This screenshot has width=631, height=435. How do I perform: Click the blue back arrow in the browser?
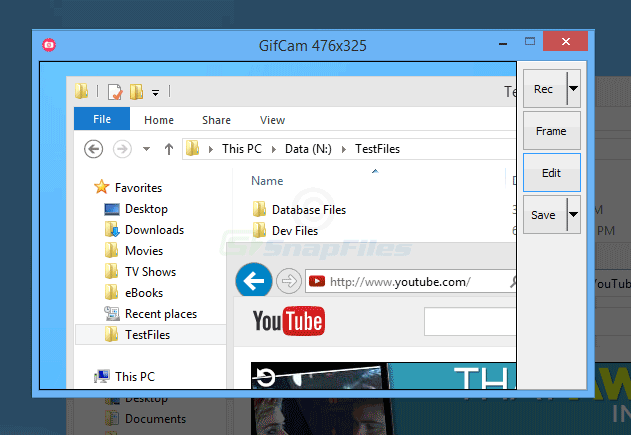tap(254, 282)
